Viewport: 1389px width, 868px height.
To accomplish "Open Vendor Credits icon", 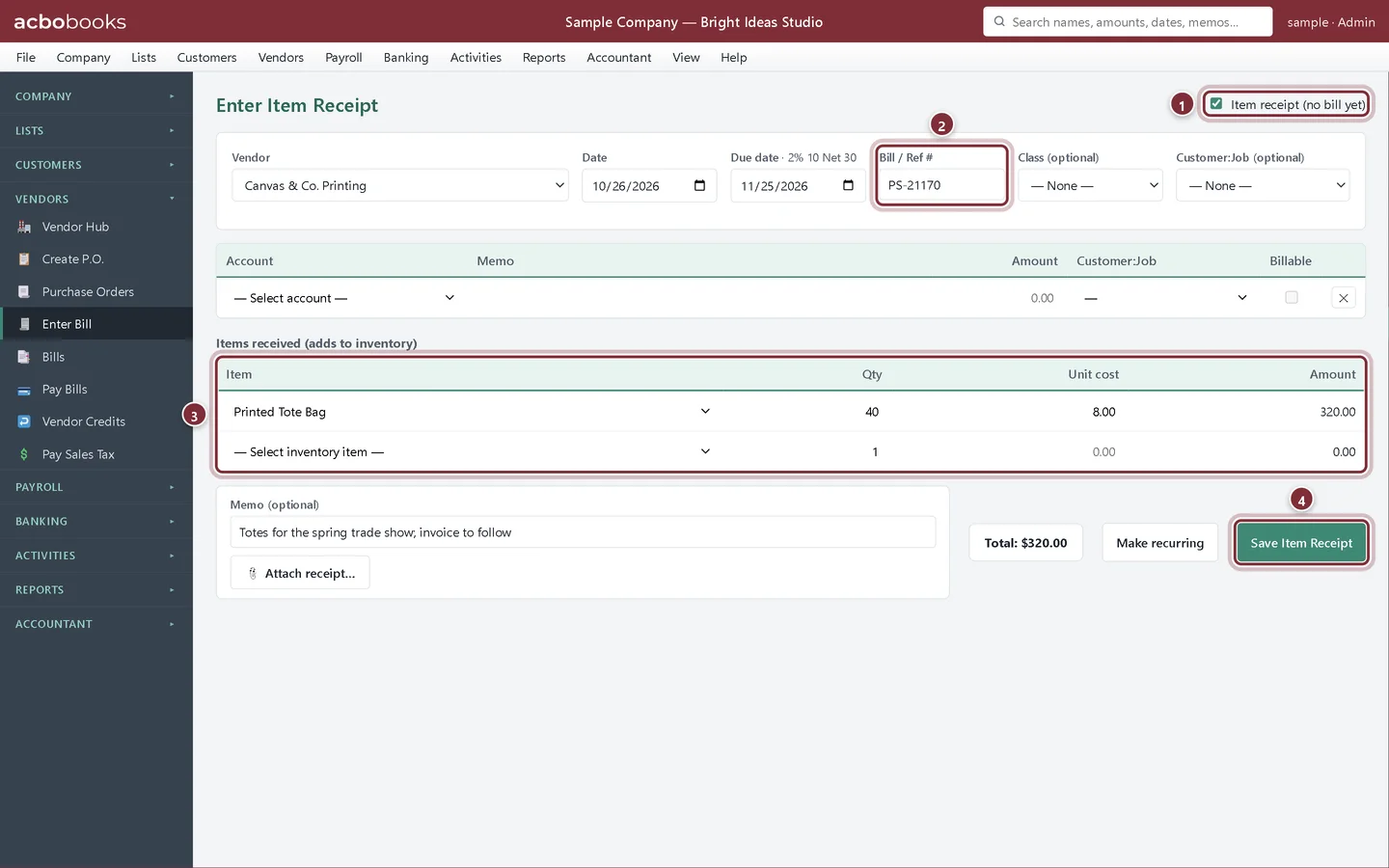I will pyautogui.click(x=24, y=421).
